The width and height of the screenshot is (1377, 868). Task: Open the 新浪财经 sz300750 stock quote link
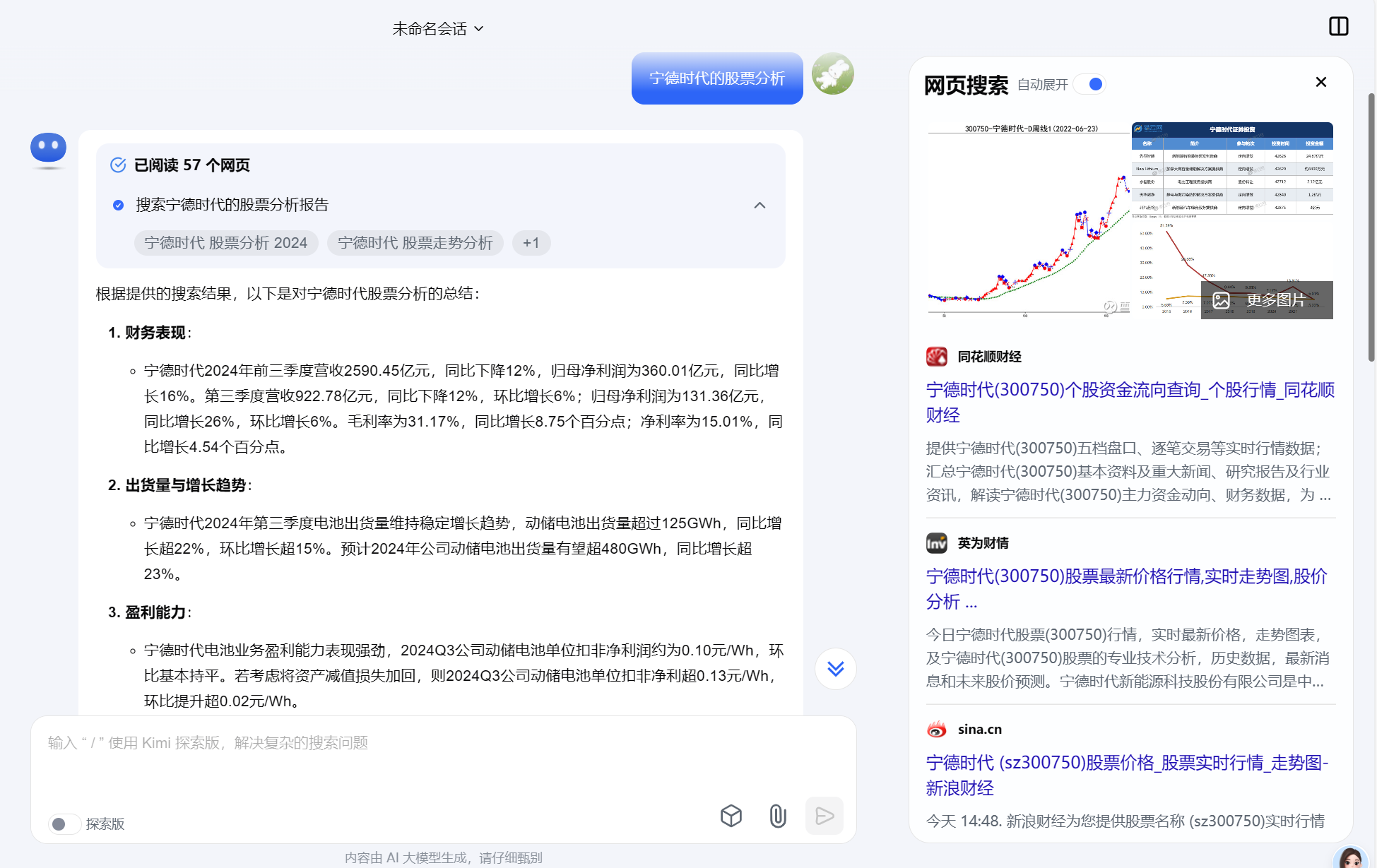pos(1127,775)
